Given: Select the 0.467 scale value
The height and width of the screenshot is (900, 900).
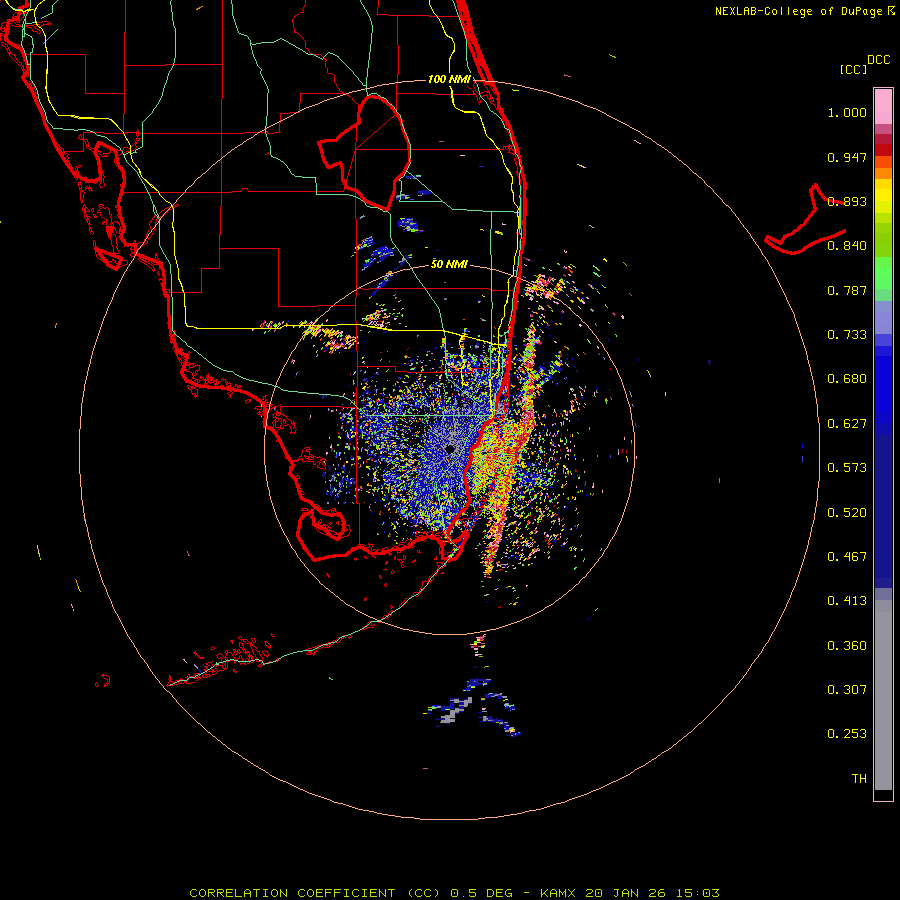Looking at the screenshot, I should [847, 557].
